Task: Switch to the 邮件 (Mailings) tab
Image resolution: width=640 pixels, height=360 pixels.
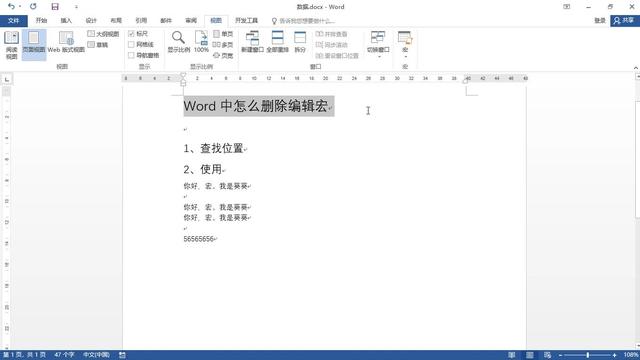Action: (166, 20)
